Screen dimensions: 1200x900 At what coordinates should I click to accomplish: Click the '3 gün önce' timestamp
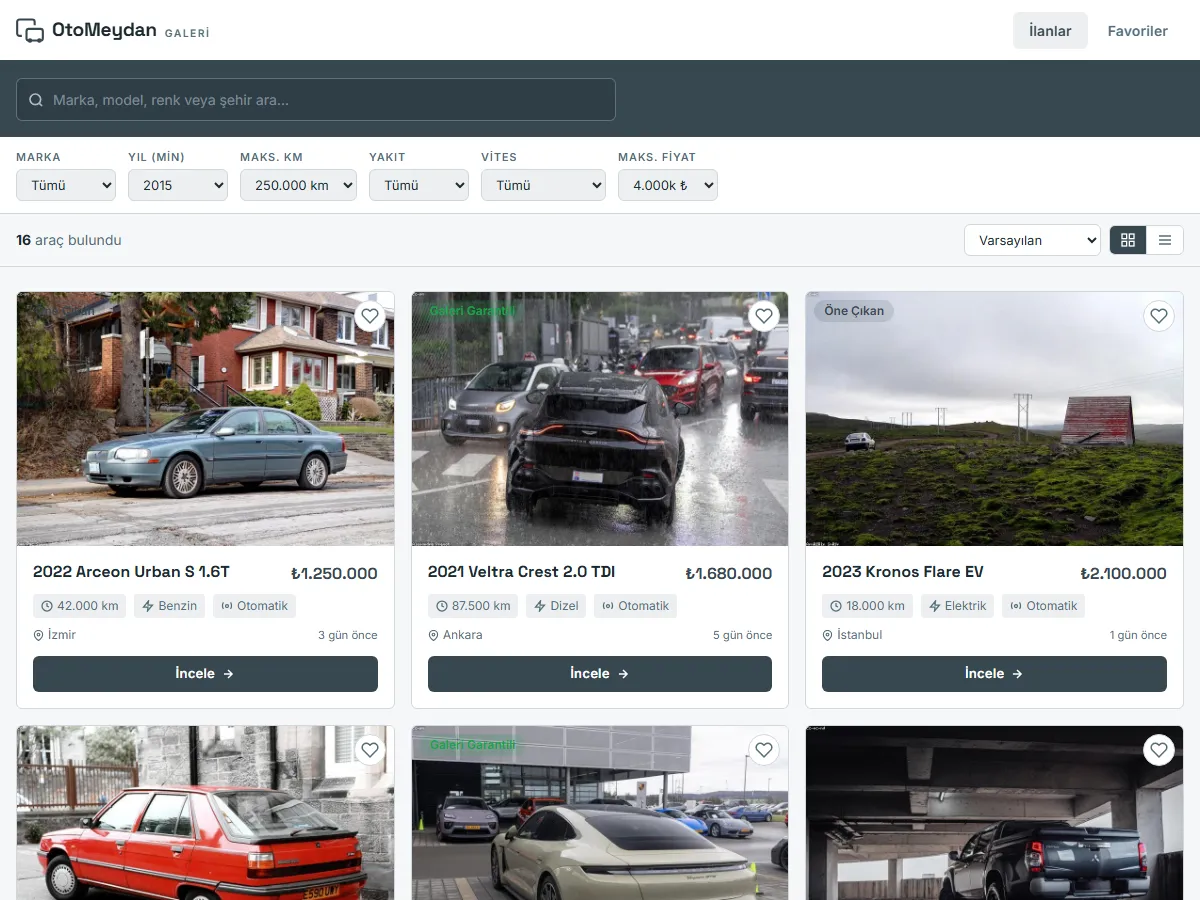[x=348, y=635]
